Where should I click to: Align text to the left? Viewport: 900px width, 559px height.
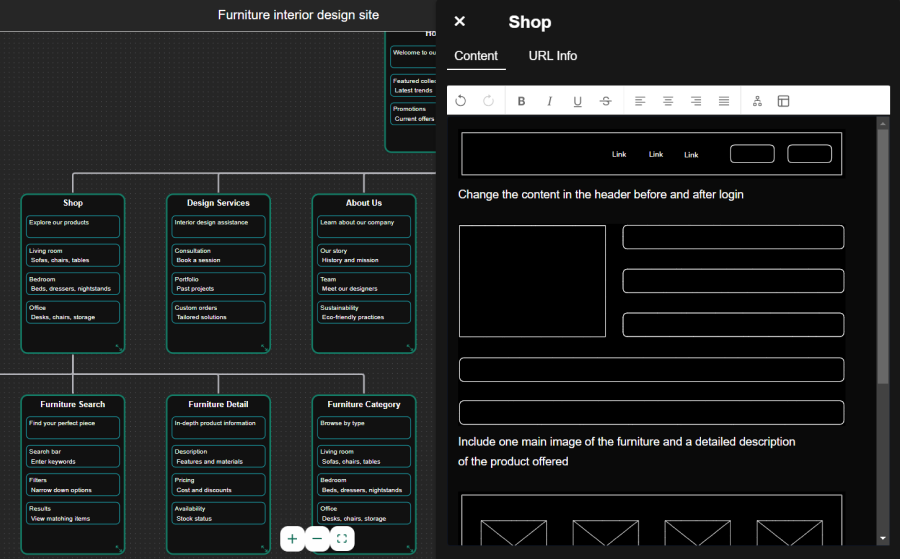click(640, 101)
